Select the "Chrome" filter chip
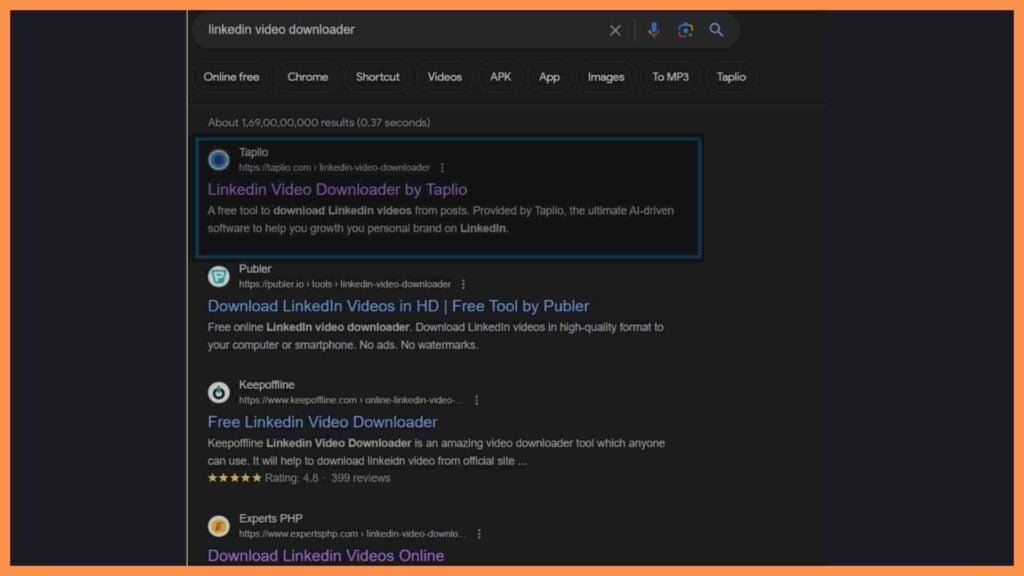Image resolution: width=1024 pixels, height=576 pixels. (x=308, y=77)
